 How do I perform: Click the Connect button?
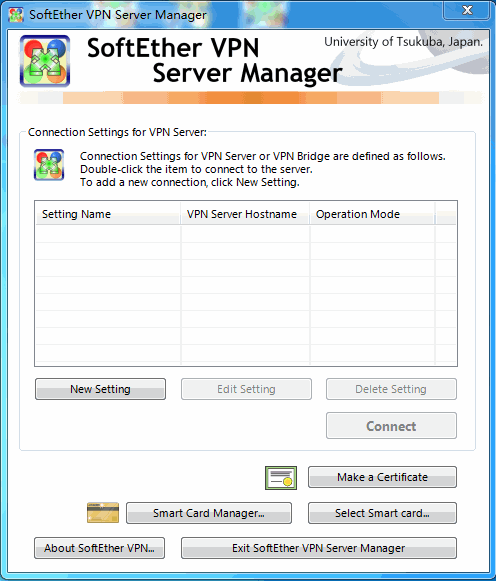point(391,426)
